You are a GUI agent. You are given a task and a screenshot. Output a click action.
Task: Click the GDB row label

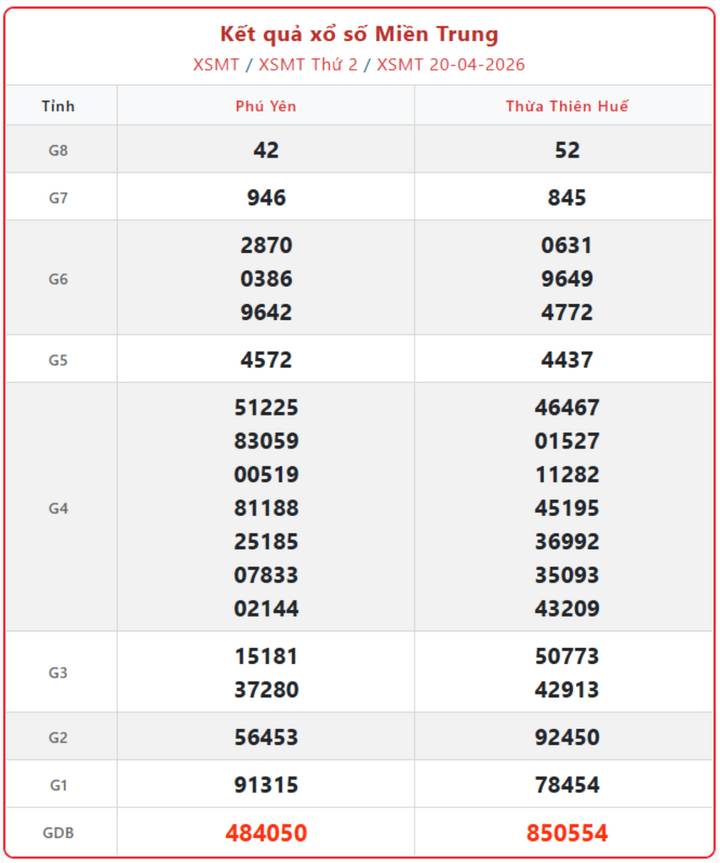coord(58,833)
